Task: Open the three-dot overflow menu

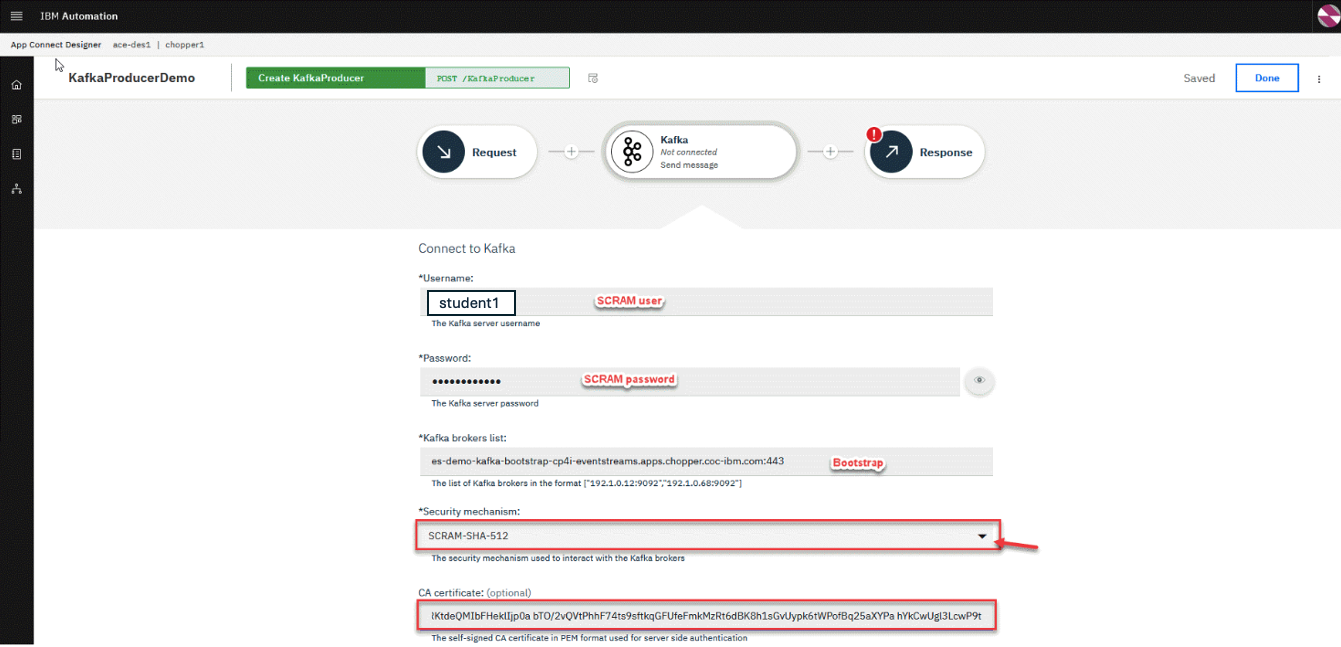Action: coord(1319,79)
